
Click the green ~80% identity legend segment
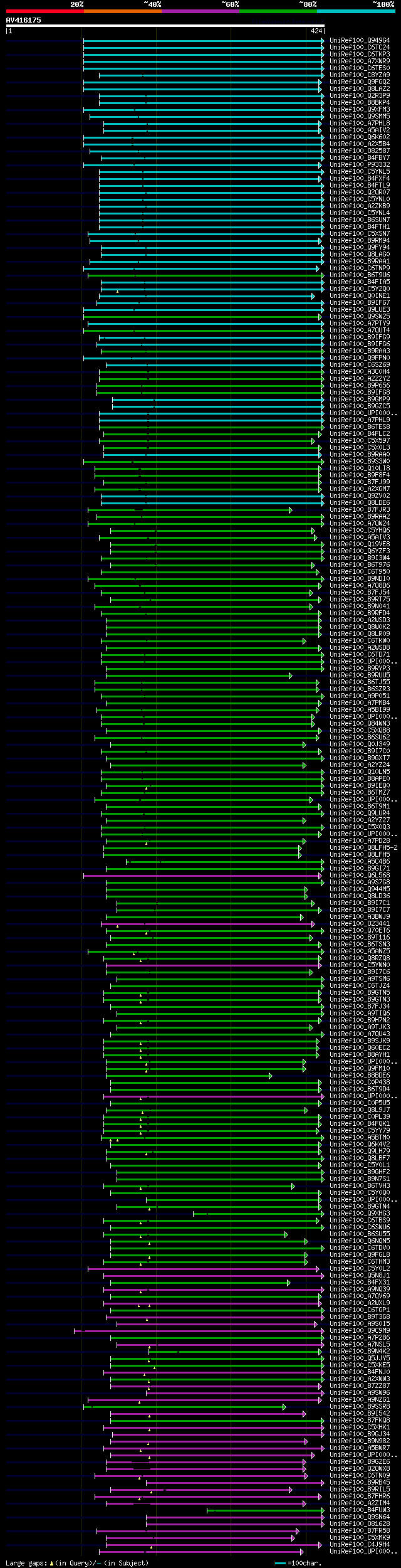[278, 11]
